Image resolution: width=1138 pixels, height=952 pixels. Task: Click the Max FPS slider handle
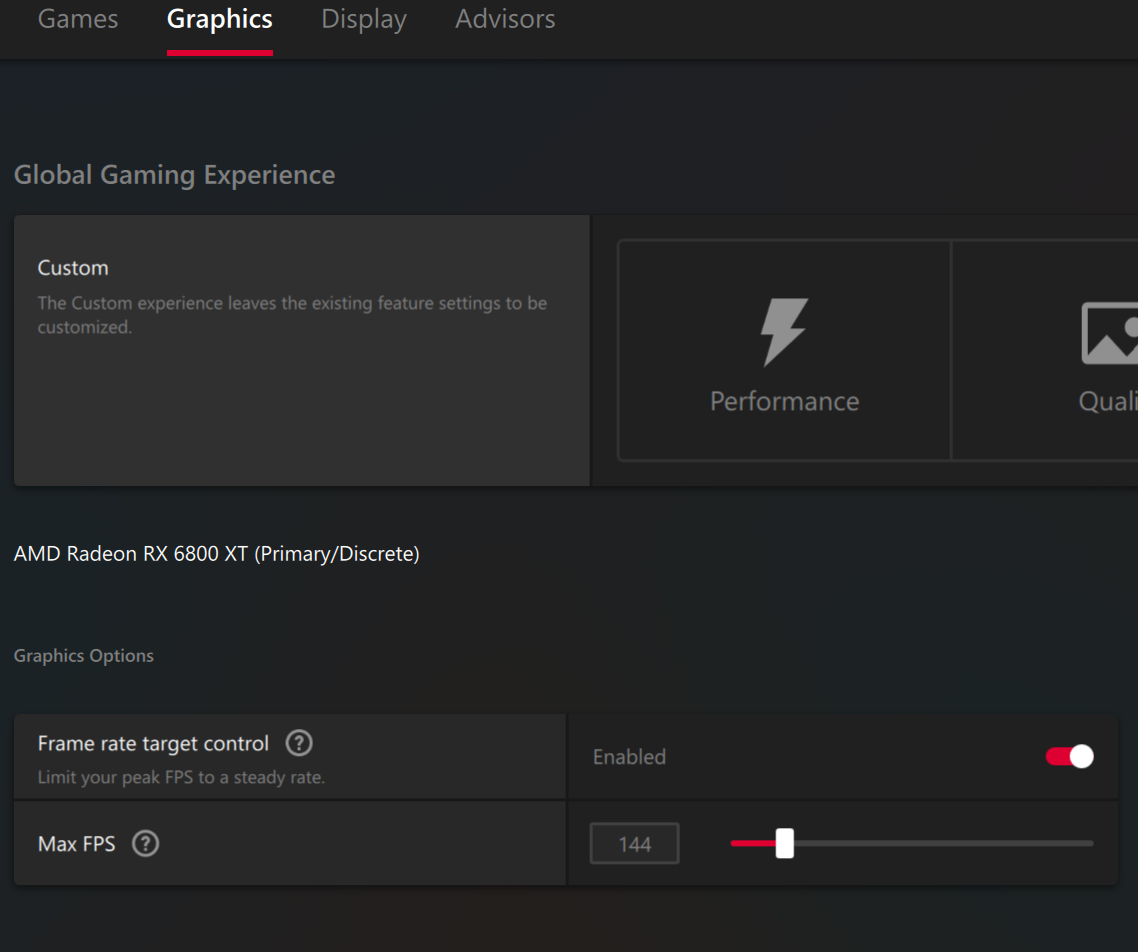pos(785,843)
